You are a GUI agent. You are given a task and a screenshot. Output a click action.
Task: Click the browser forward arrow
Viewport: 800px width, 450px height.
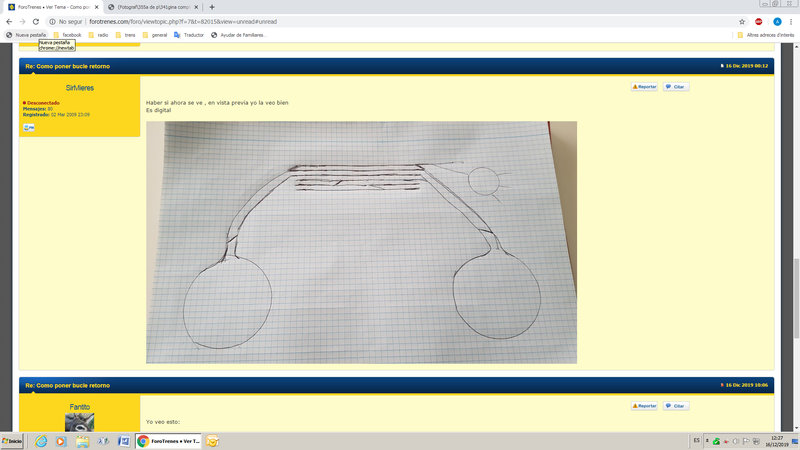tap(22, 21)
